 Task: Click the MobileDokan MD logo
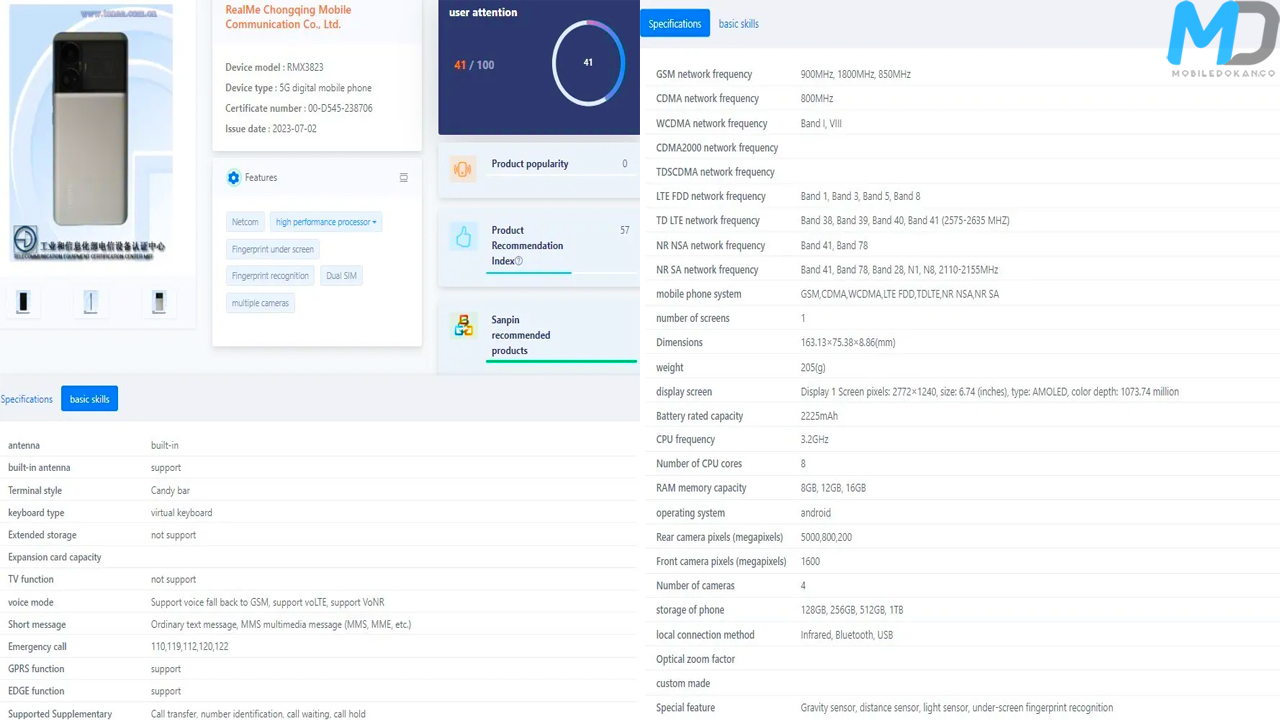pyautogui.click(x=1221, y=40)
